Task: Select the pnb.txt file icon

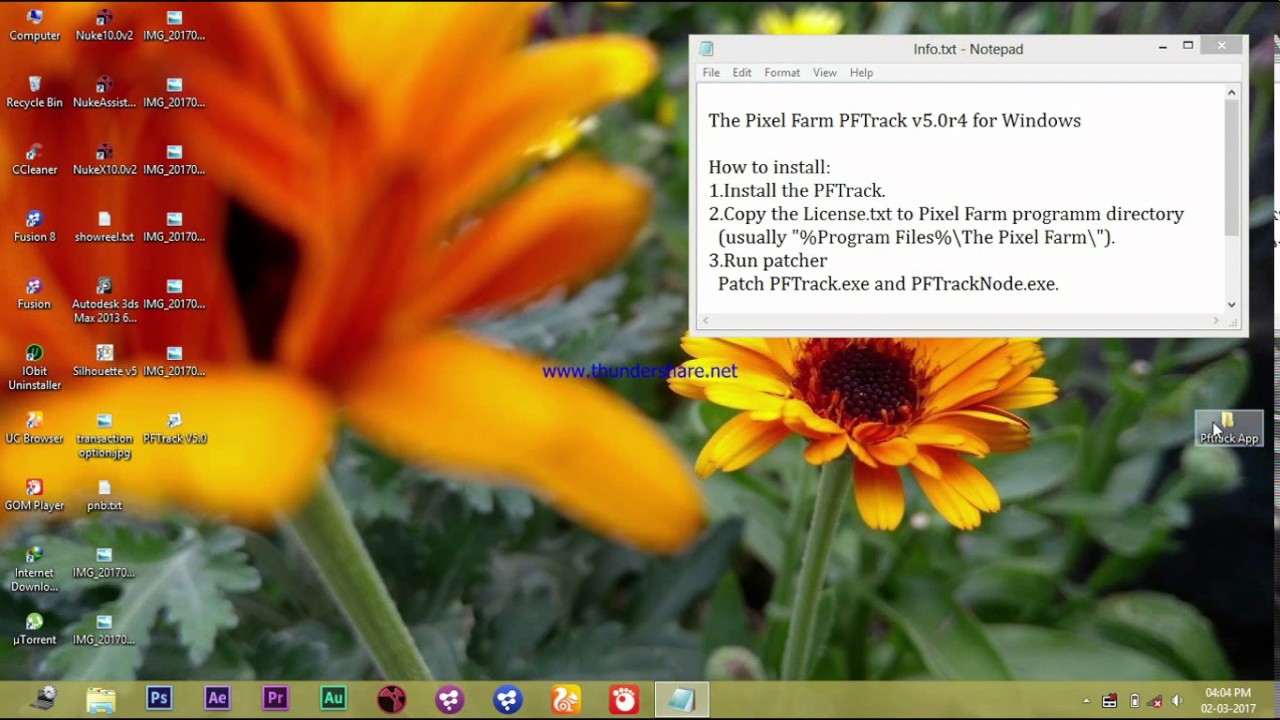Action: point(104,495)
